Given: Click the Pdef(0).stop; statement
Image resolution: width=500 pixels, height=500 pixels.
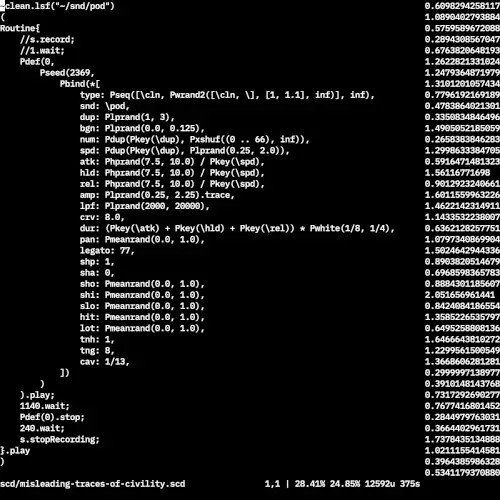Looking at the screenshot, I should (52, 417).
